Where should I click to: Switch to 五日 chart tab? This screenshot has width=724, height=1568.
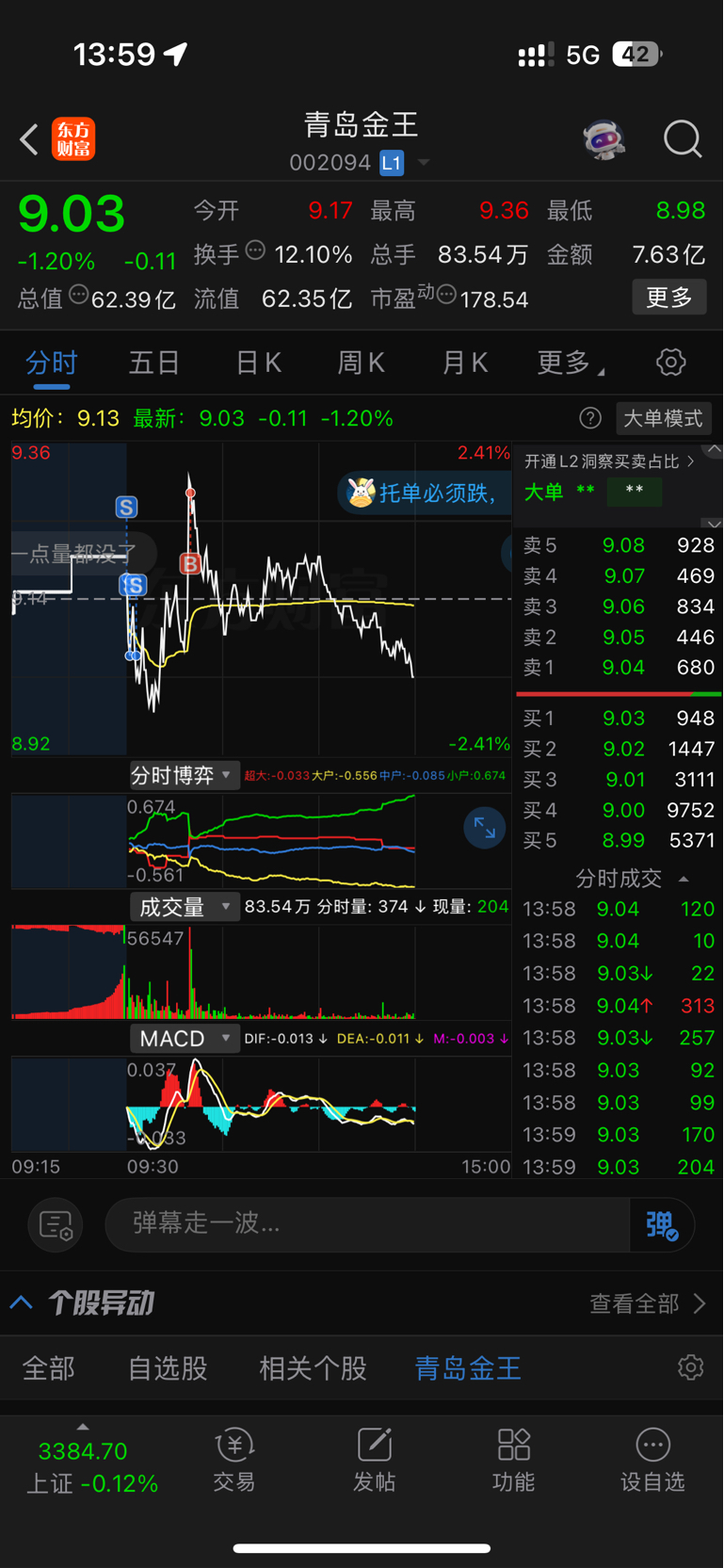(154, 363)
